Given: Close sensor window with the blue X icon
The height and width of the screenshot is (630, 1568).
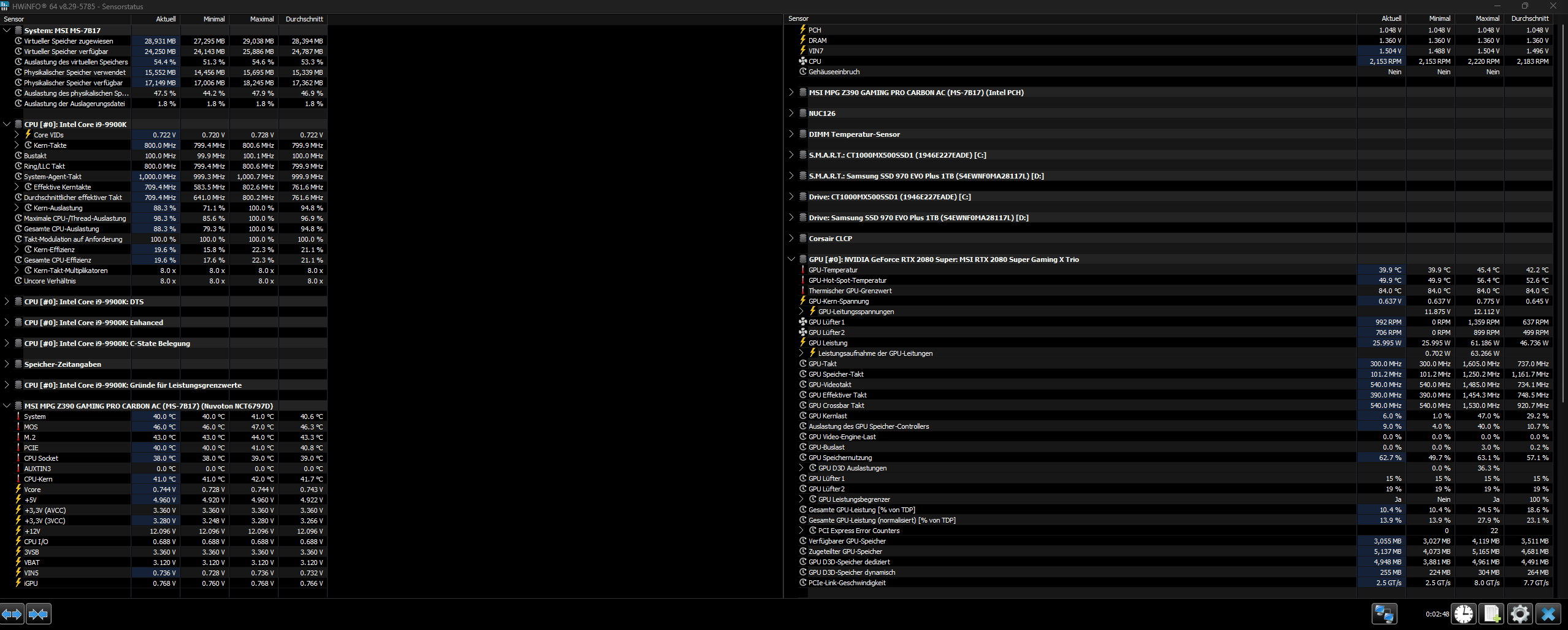Looking at the screenshot, I should coord(1548,613).
